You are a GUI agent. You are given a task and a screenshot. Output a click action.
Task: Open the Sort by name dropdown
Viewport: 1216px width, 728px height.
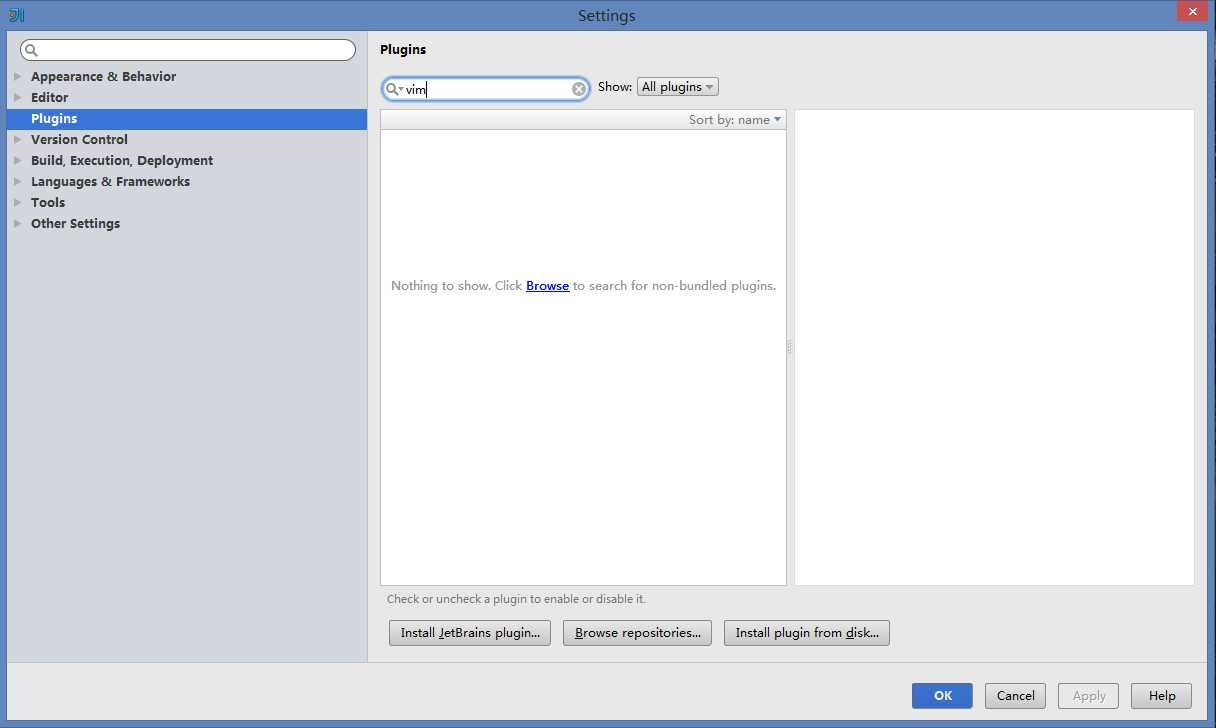(735, 120)
